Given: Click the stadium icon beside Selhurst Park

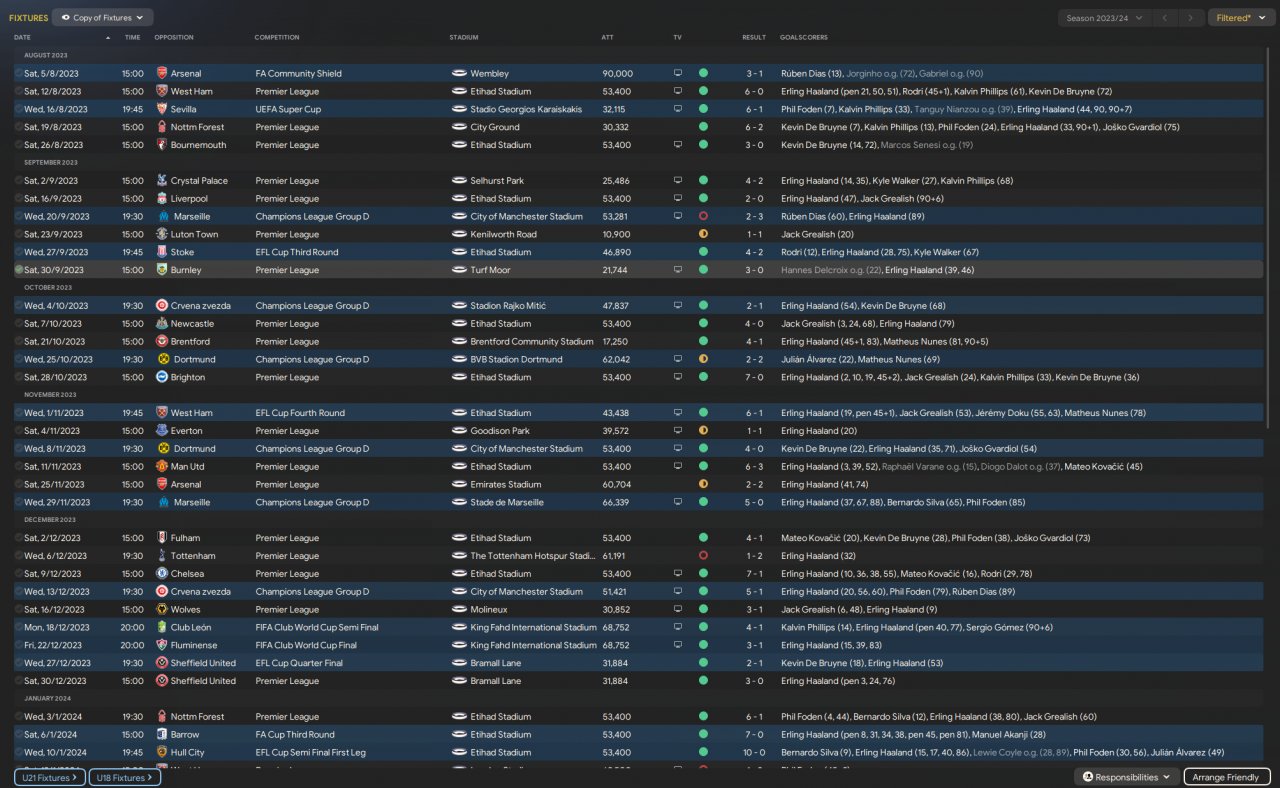Looking at the screenshot, I should [x=460, y=181].
